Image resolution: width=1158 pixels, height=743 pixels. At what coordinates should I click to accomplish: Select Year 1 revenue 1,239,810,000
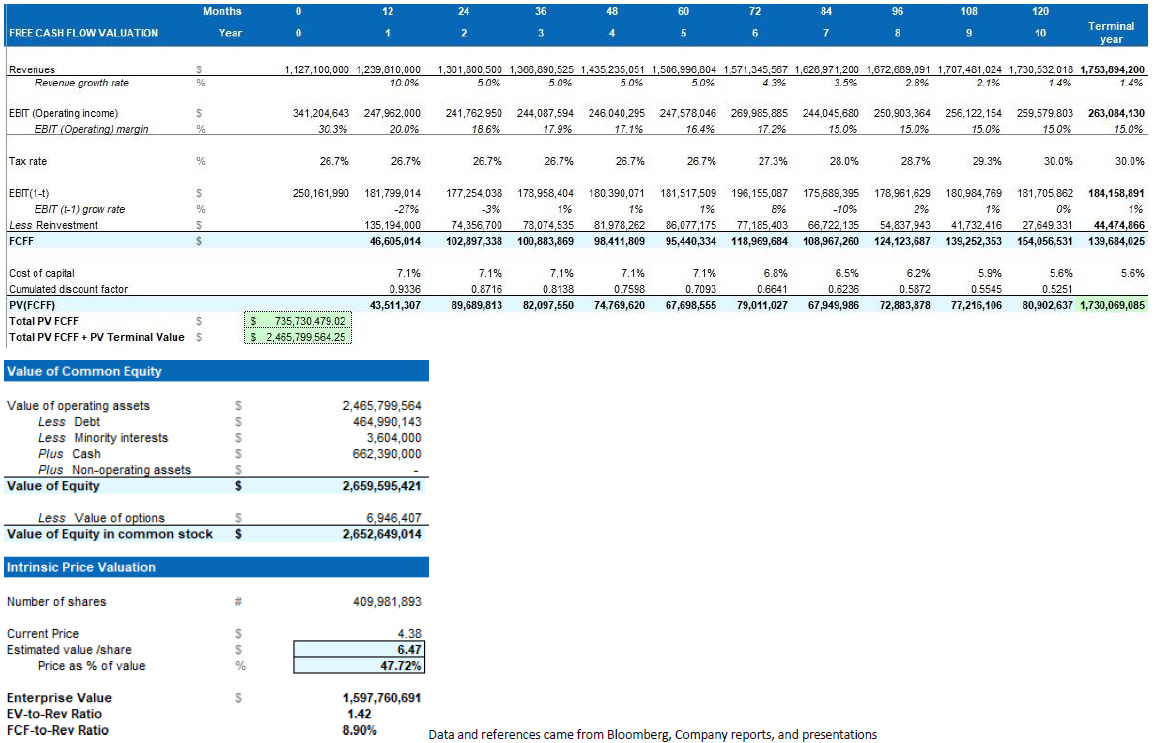388,69
